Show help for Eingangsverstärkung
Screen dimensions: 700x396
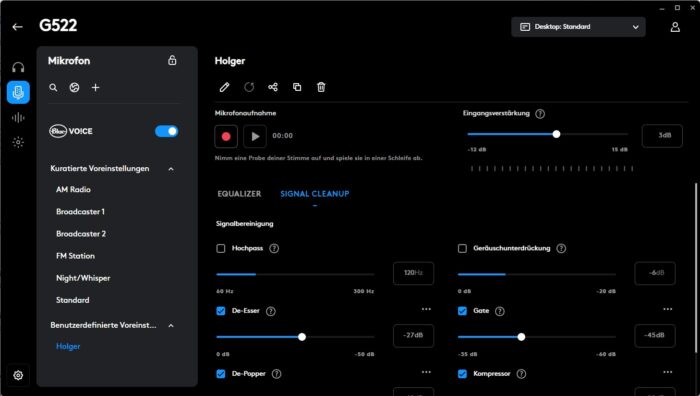(x=540, y=114)
